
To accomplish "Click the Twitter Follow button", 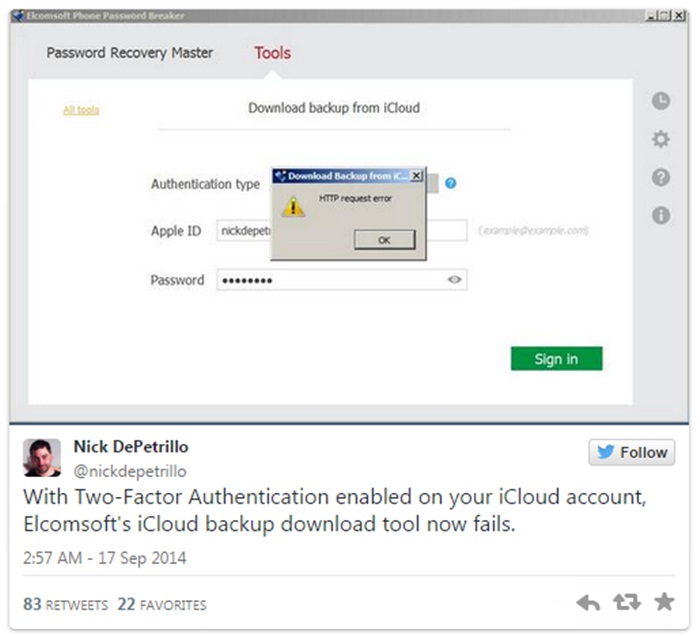I will [631, 452].
